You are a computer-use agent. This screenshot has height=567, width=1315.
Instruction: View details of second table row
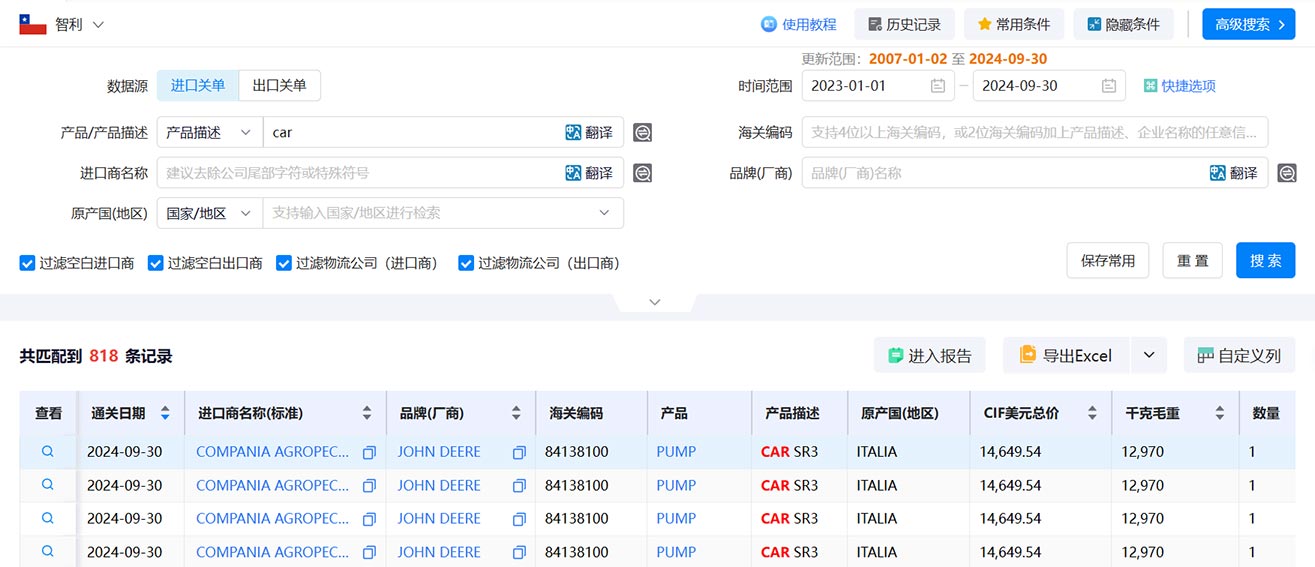coord(47,485)
